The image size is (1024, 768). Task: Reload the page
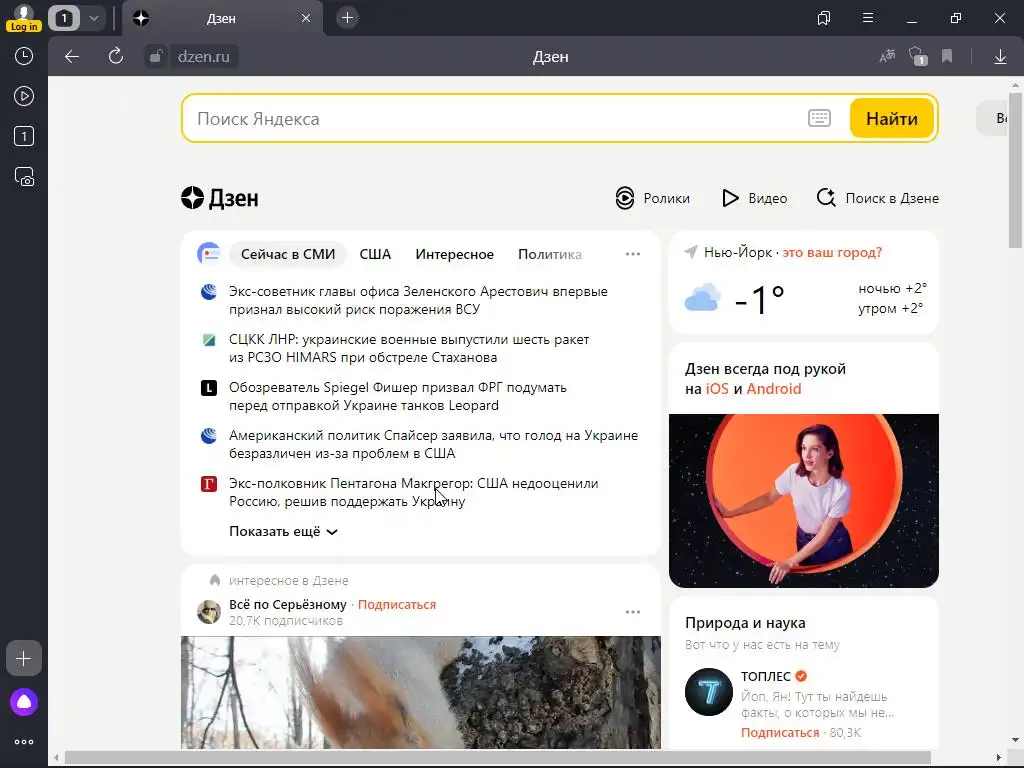116,56
